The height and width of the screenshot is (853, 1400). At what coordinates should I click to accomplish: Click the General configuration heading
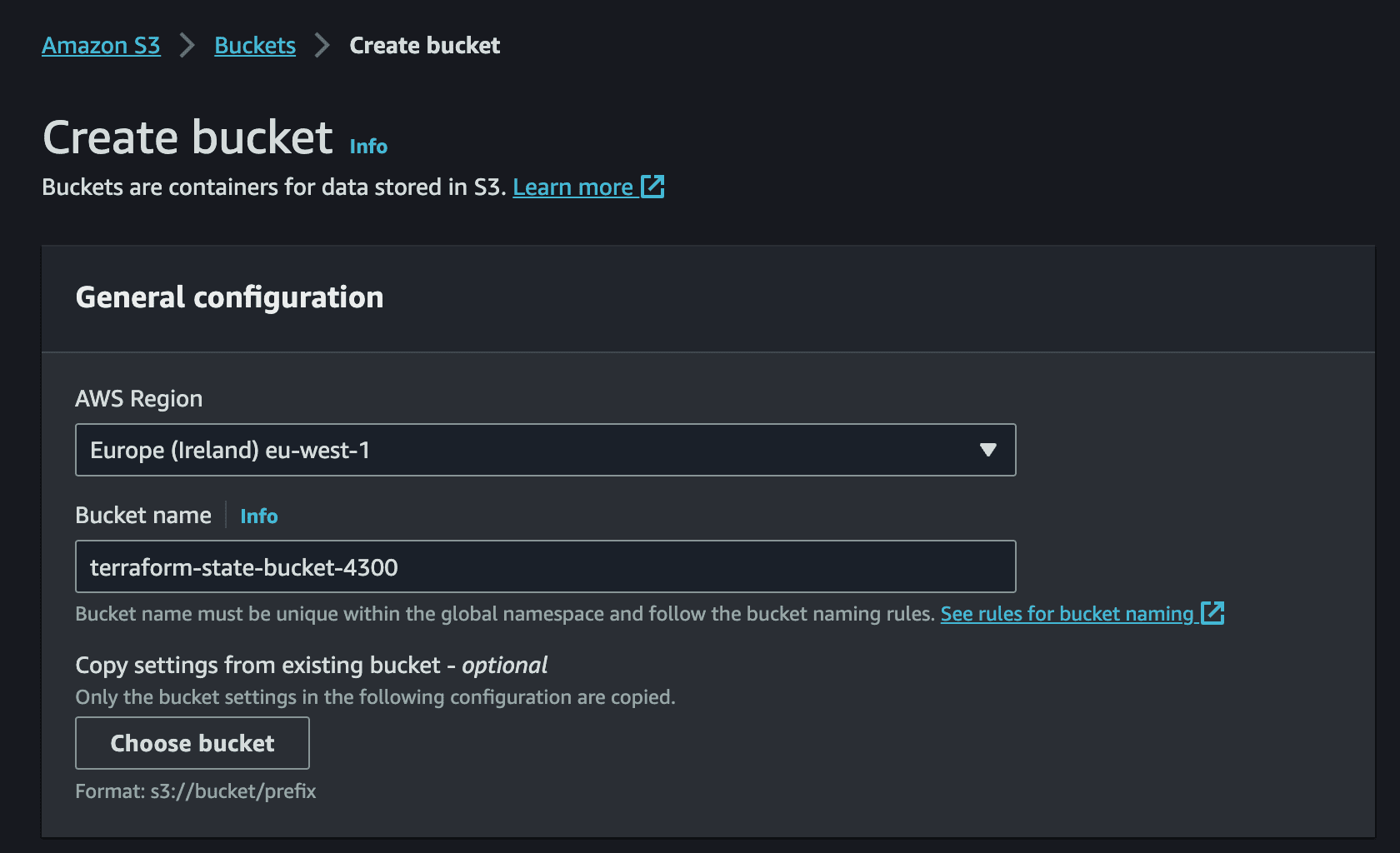(x=230, y=297)
